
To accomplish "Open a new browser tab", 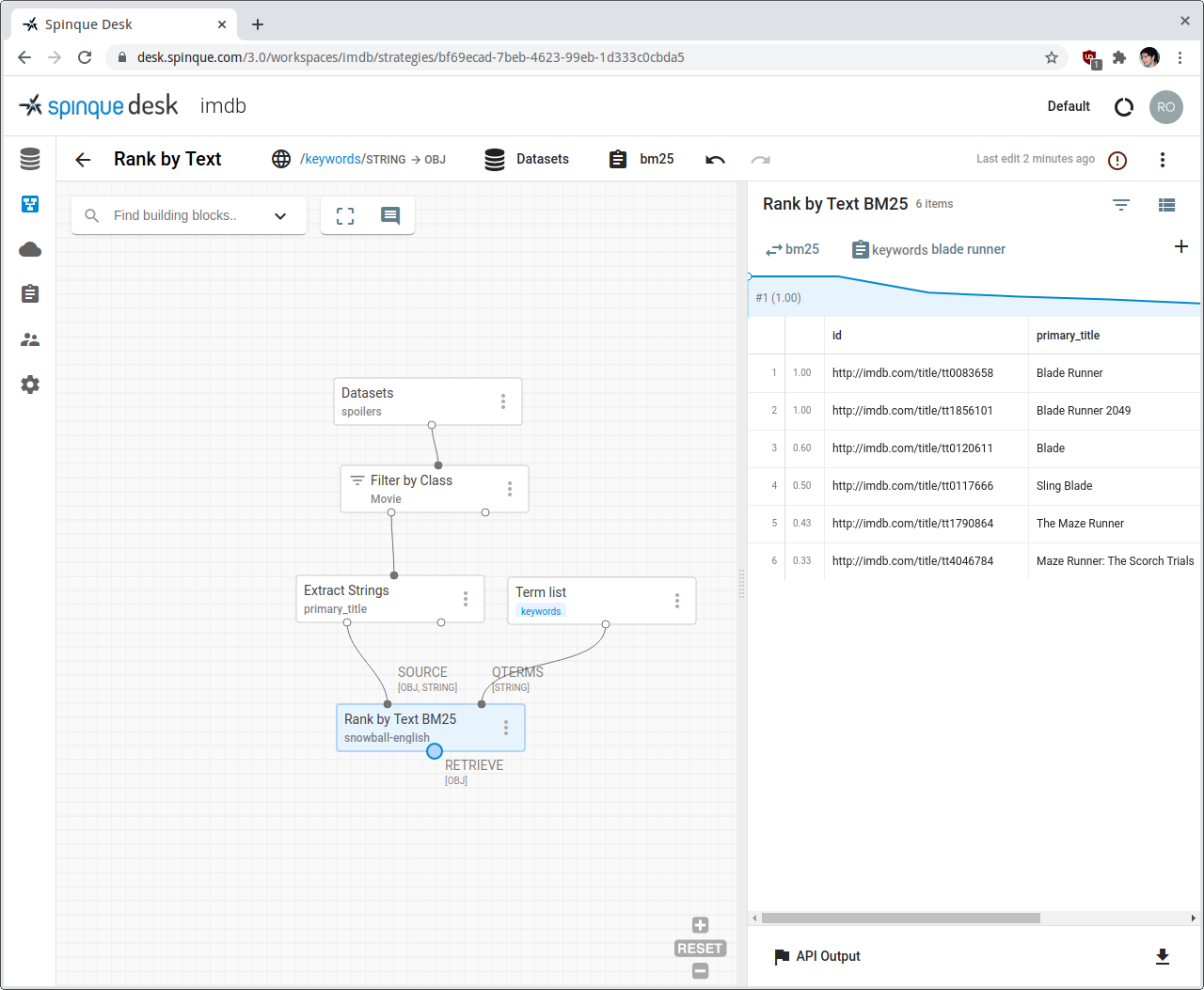I will pyautogui.click(x=258, y=24).
